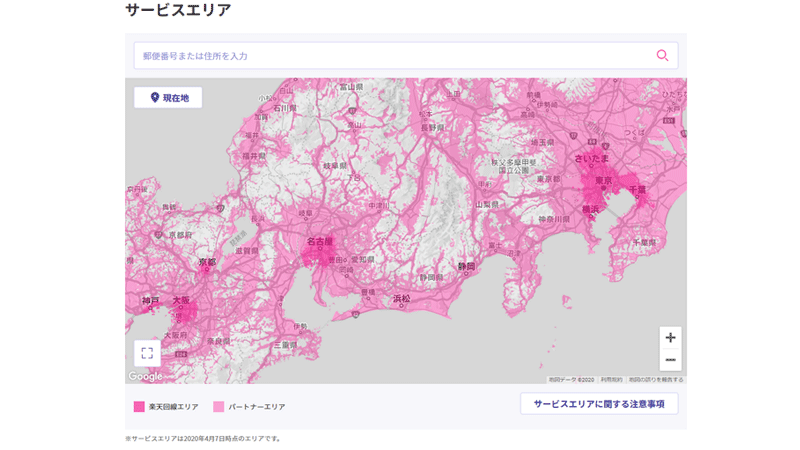Click the パートナーエリア legend color swatch
The height and width of the screenshot is (450, 800).
[x=218, y=407]
